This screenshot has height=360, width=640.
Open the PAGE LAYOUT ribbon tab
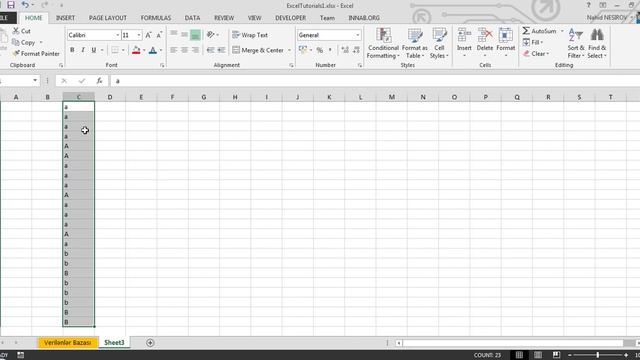coord(108,18)
